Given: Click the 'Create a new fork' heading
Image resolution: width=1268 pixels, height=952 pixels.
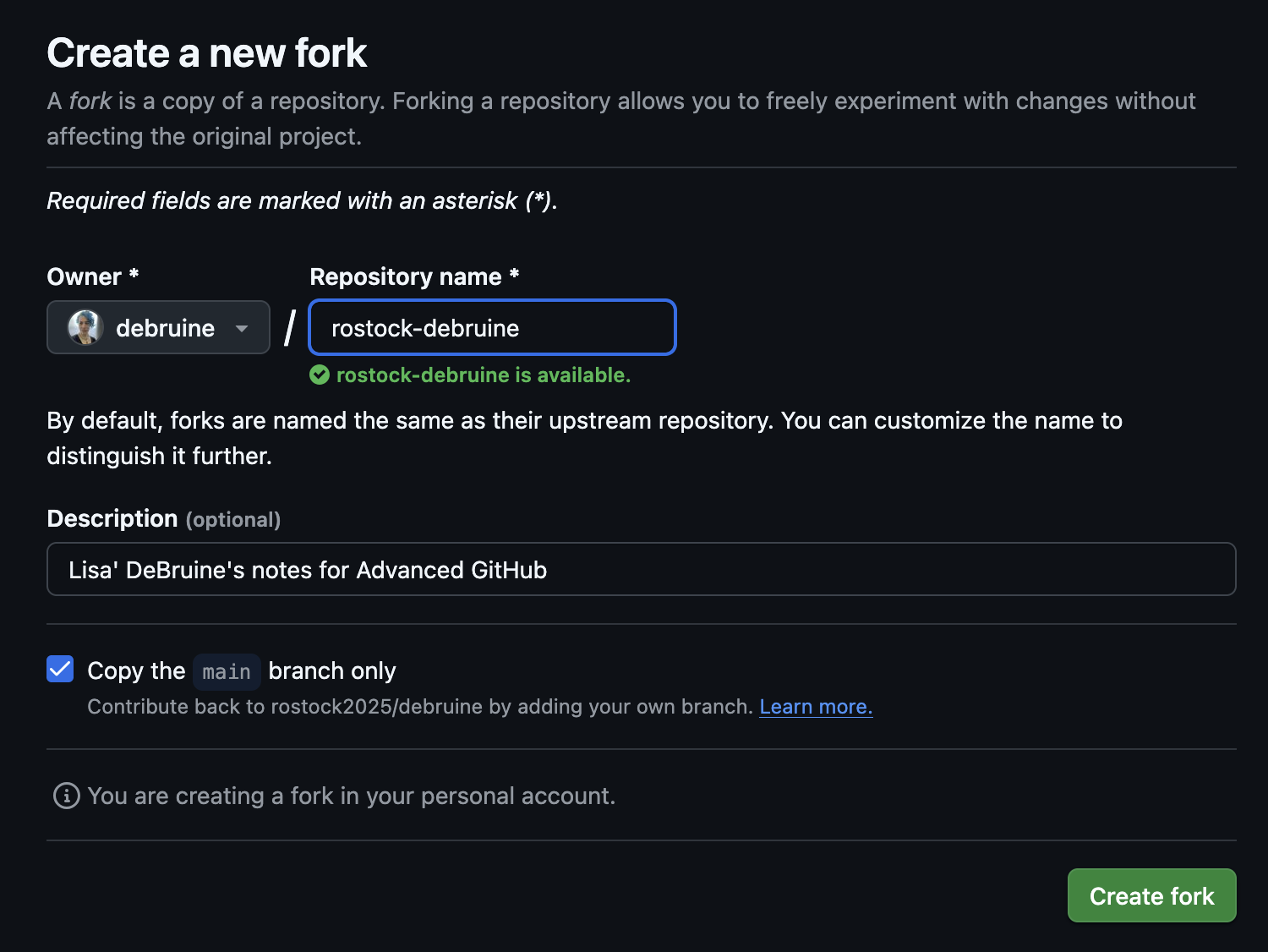Looking at the screenshot, I should pyautogui.click(x=206, y=52).
